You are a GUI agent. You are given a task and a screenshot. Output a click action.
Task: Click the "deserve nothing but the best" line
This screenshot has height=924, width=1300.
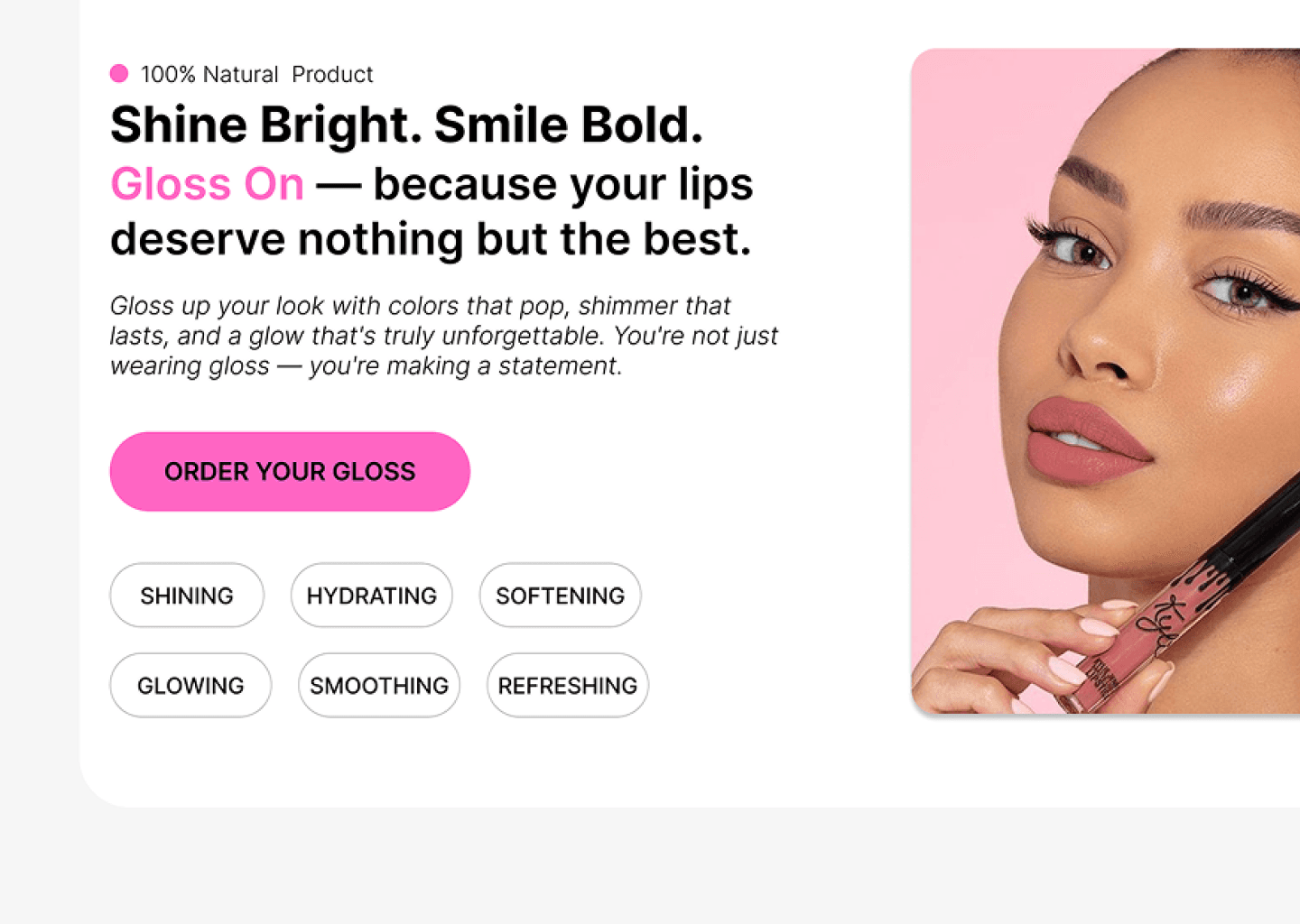click(430, 239)
